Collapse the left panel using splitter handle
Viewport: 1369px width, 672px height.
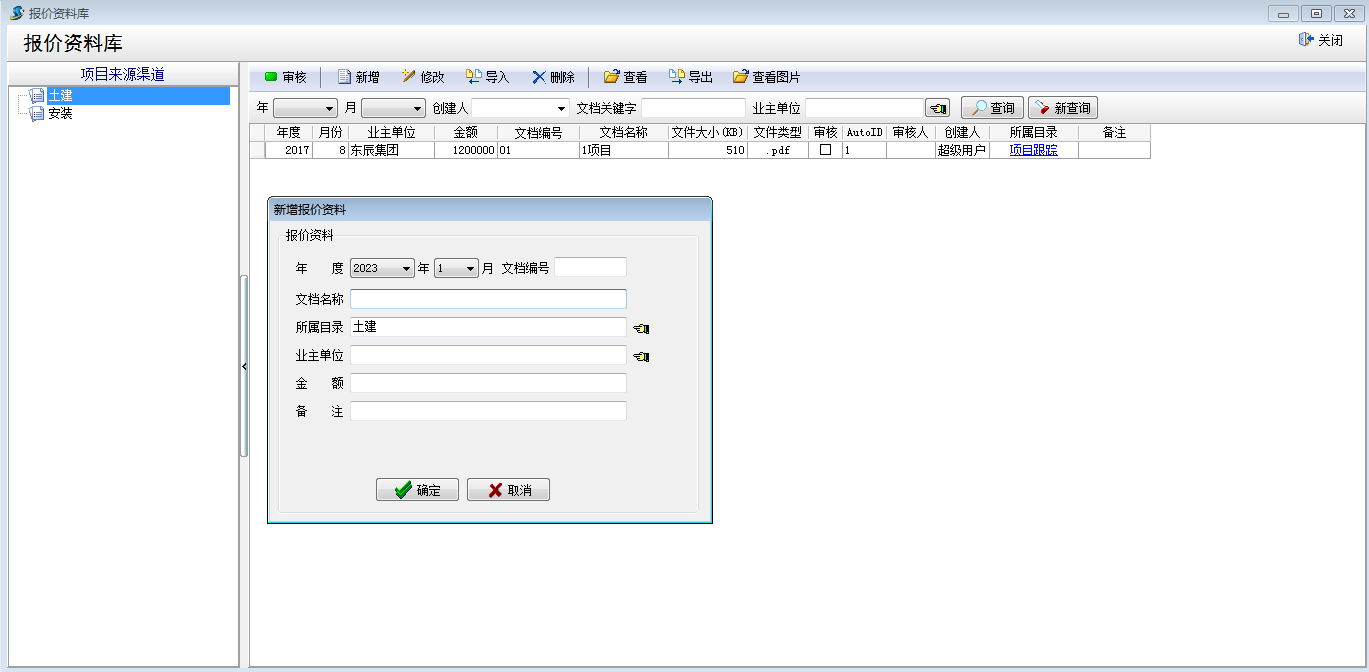[244, 367]
